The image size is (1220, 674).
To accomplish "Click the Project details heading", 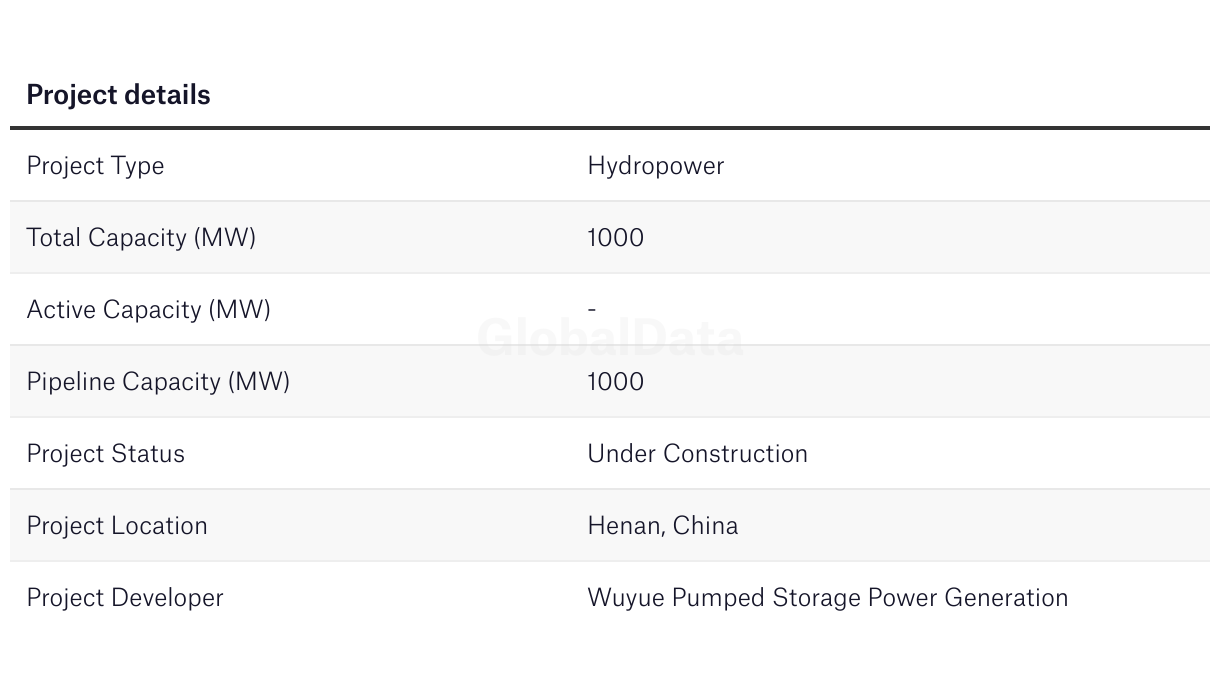I will (118, 95).
